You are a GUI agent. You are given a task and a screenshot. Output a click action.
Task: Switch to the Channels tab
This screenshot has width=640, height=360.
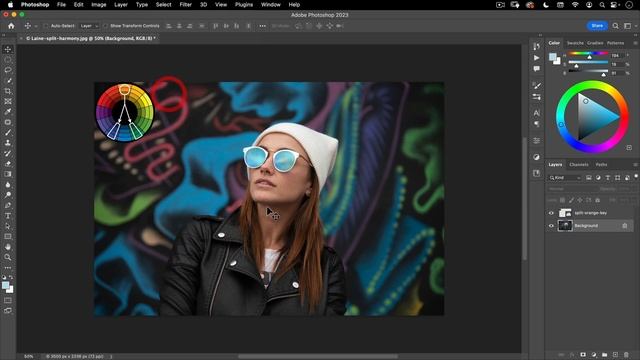point(579,164)
